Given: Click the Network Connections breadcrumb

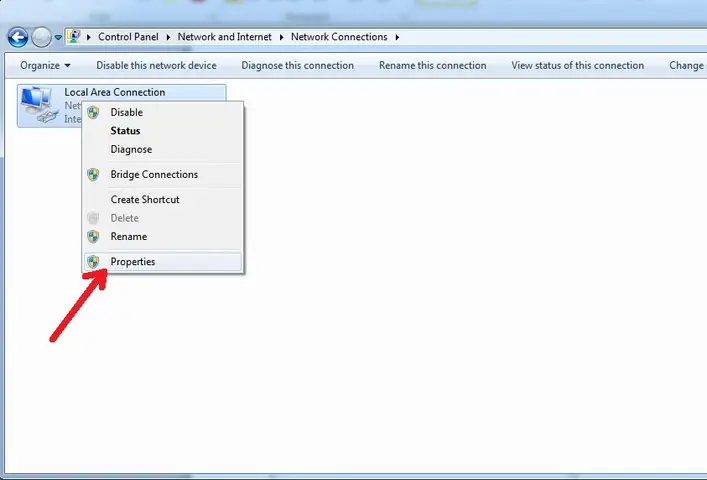Looking at the screenshot, I should (339, 37).
